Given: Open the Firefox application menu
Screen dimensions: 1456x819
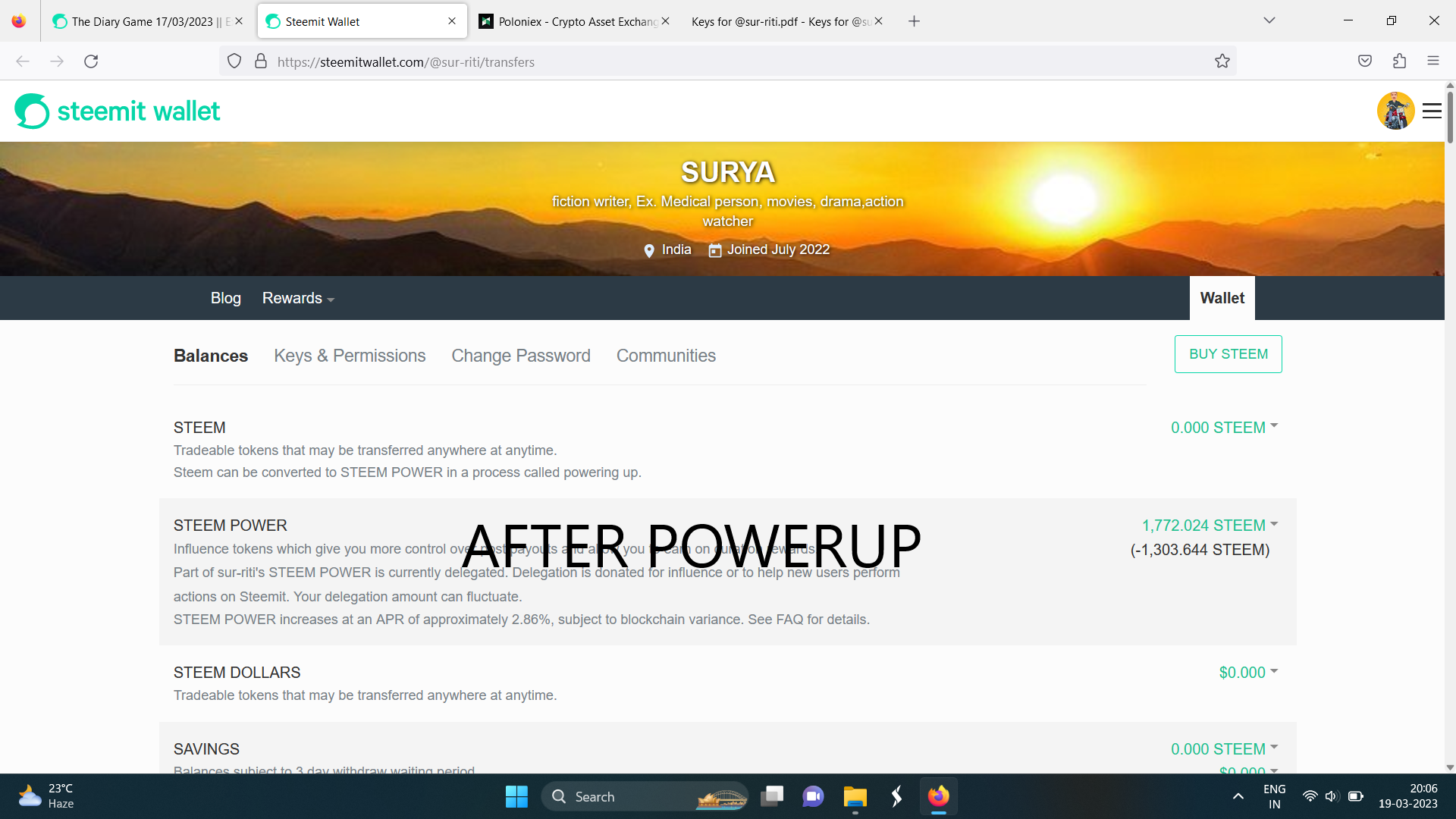Looking at the screenshot, I should coord(1433,61).
